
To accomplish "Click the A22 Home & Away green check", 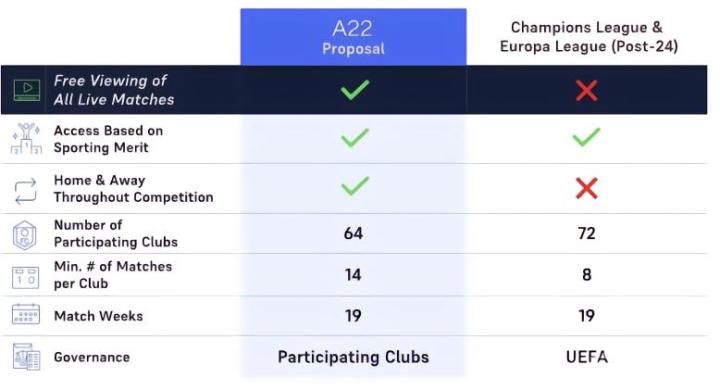I will click(355, 186).
